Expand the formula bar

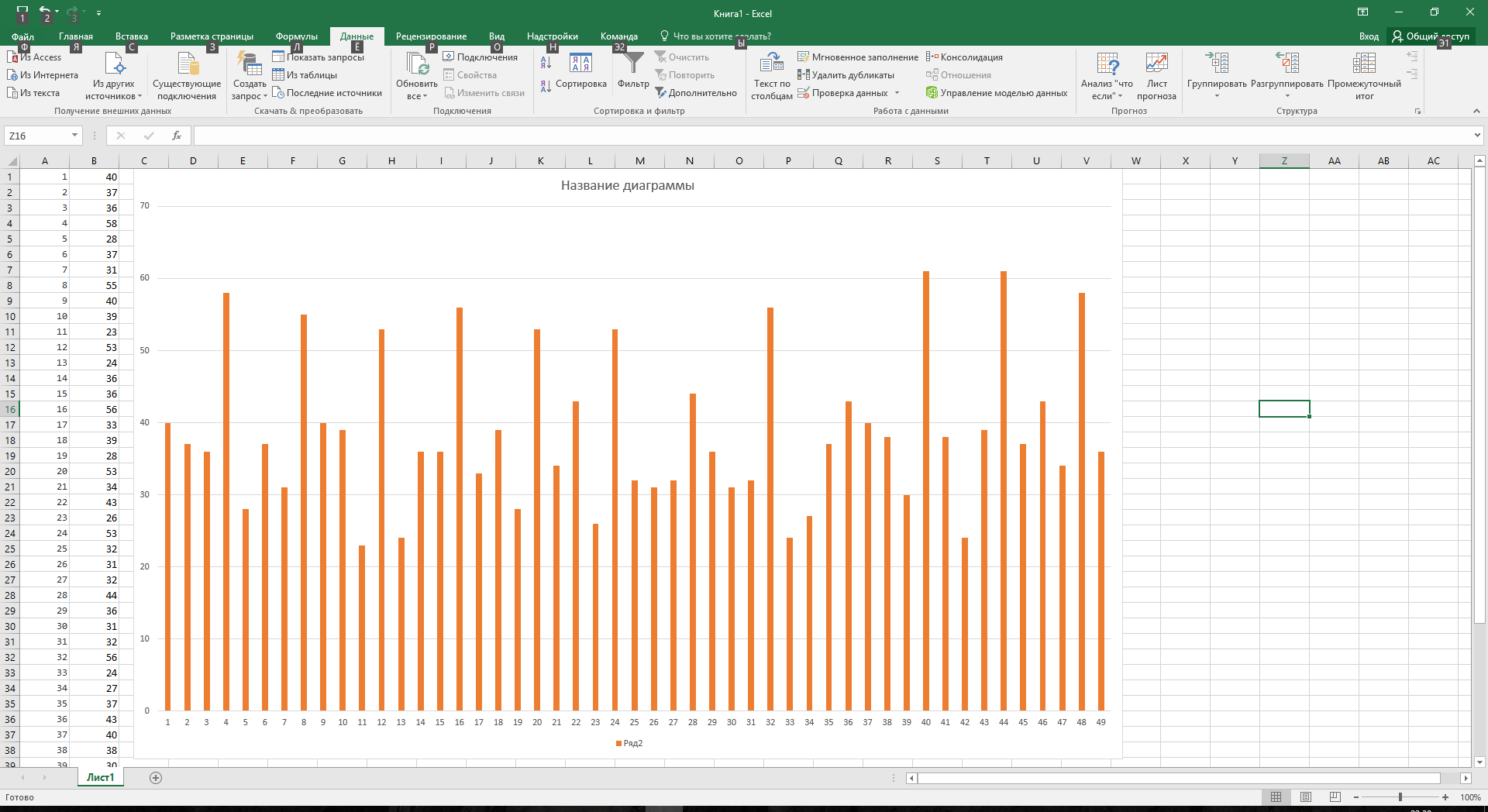(1477, 136)
